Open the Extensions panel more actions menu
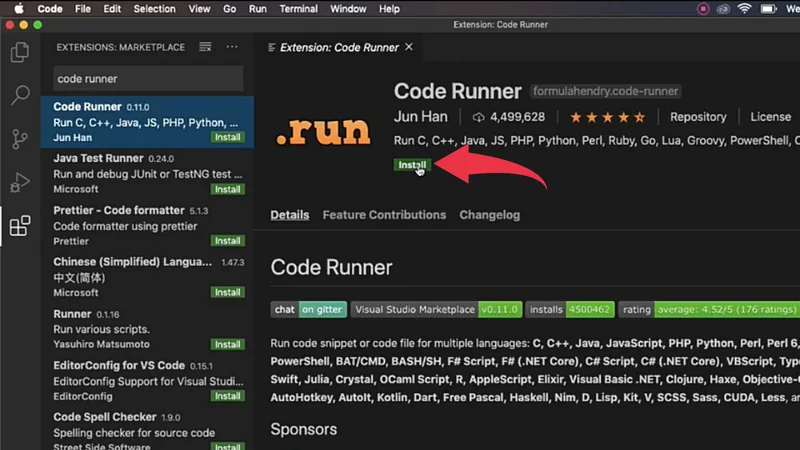This screenshot has height=450, width=800. pos(232,47)
